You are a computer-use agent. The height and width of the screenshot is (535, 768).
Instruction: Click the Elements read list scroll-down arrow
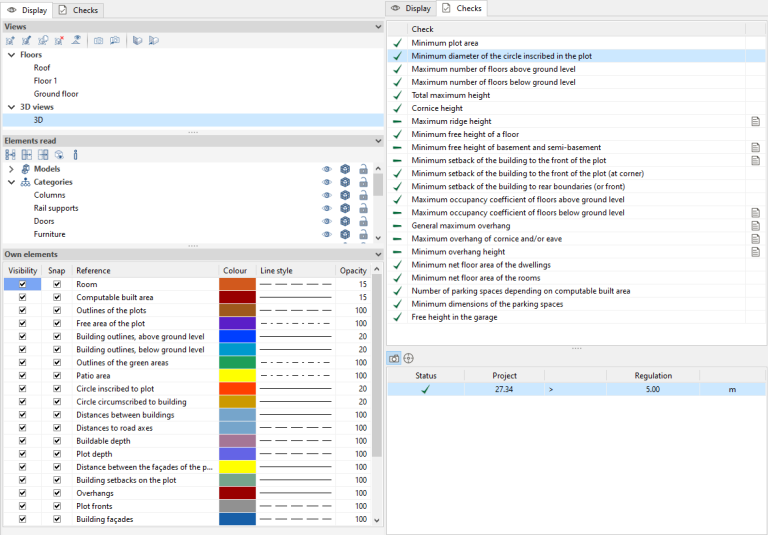click(x=378, y=238)
